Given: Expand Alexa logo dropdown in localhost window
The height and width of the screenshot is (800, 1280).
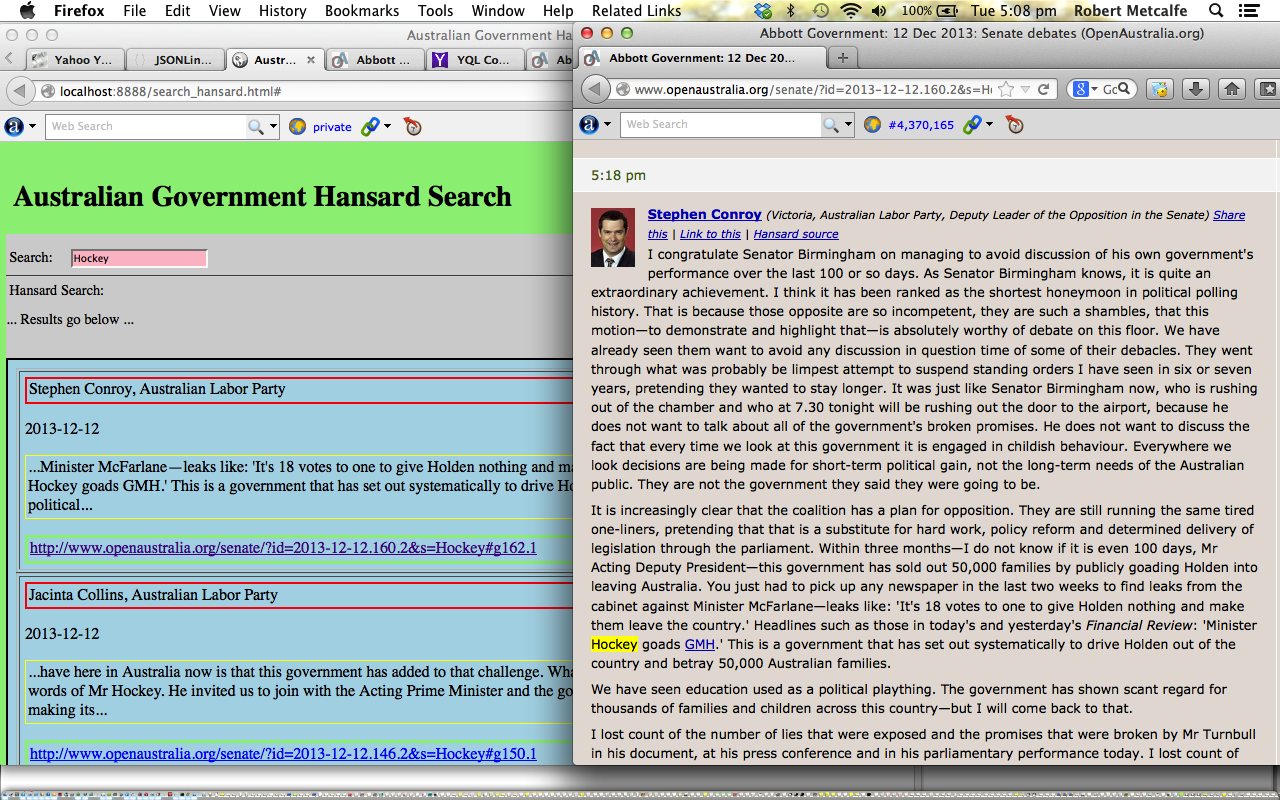Looking at the screenshot, I should pos(32,127).
